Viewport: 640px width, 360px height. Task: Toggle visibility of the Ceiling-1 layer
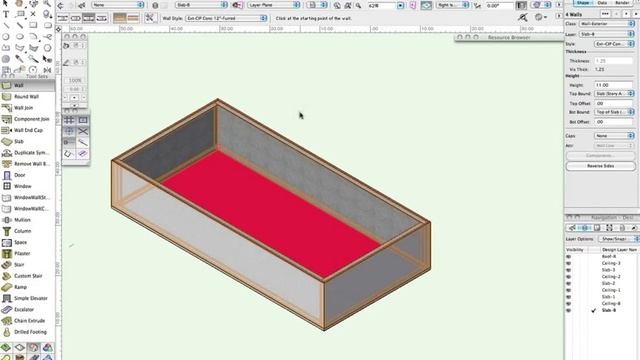(569, 290)
